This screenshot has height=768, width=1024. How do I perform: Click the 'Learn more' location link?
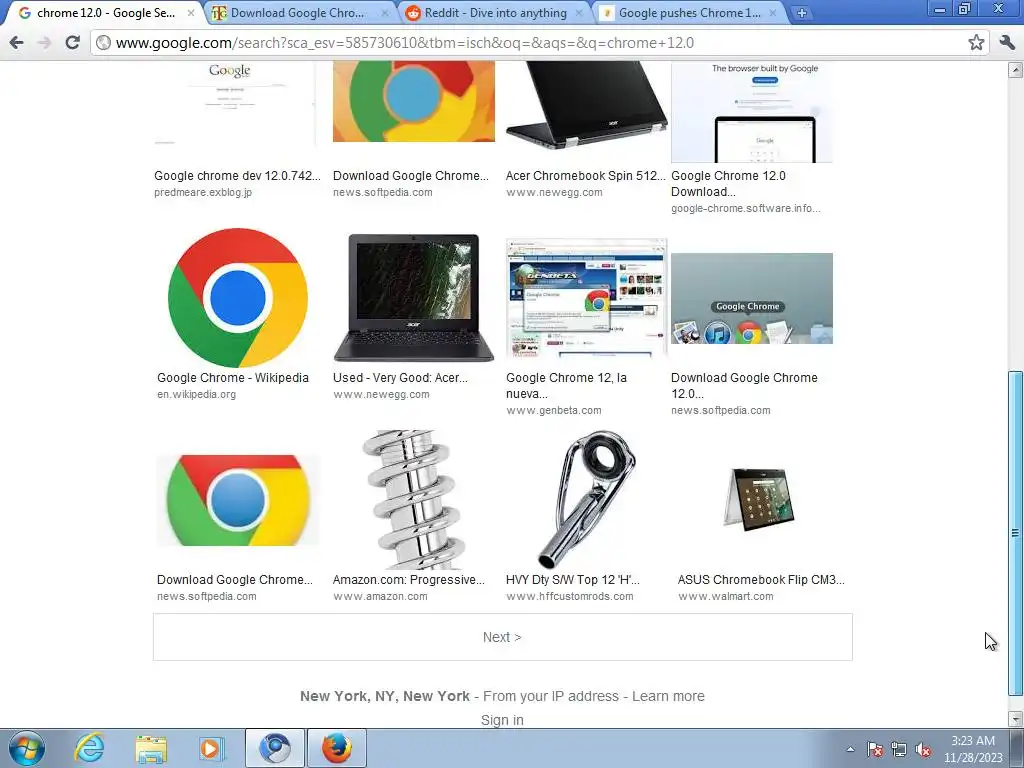668,696
